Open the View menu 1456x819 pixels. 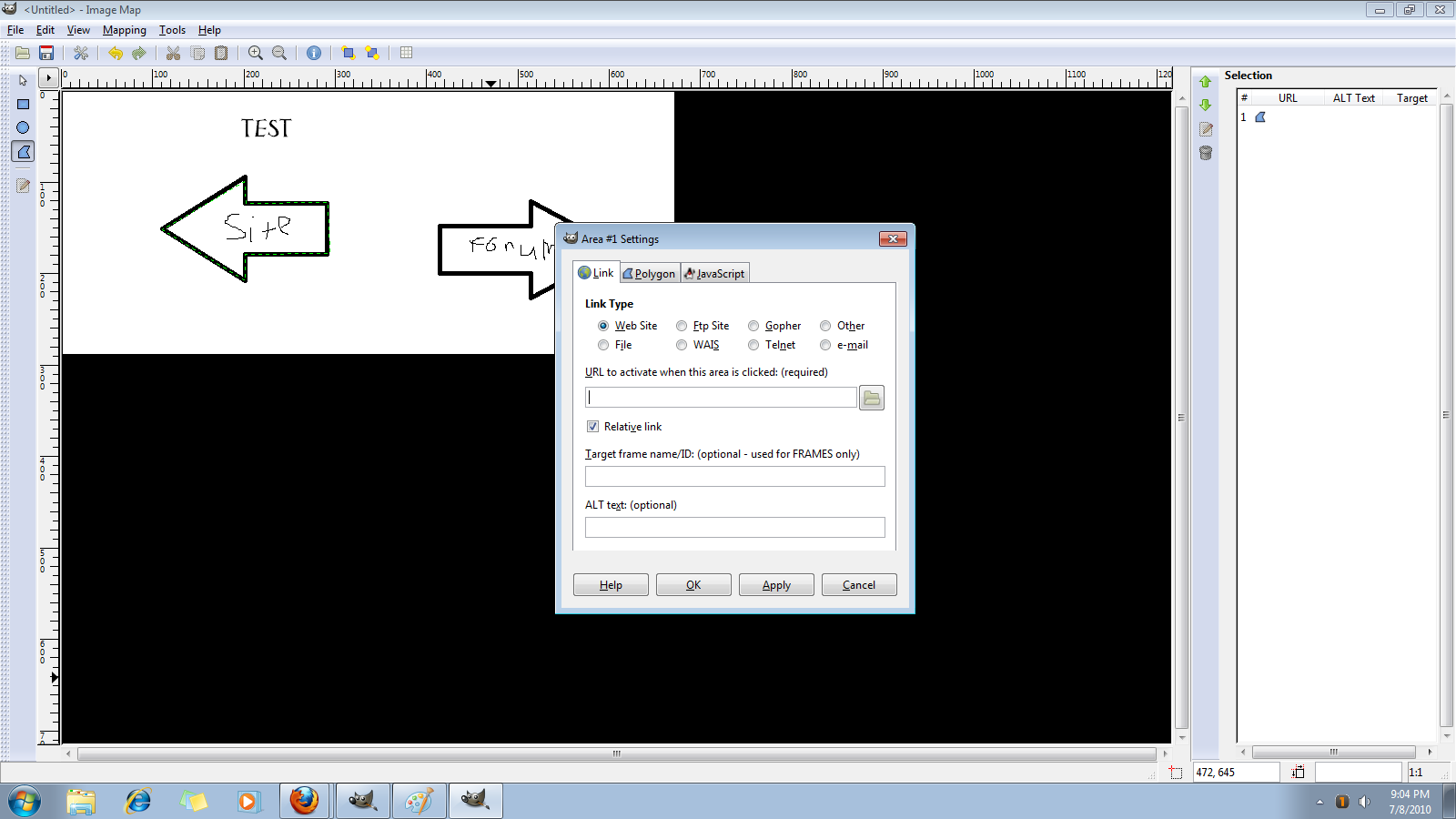tap(78, 30)
